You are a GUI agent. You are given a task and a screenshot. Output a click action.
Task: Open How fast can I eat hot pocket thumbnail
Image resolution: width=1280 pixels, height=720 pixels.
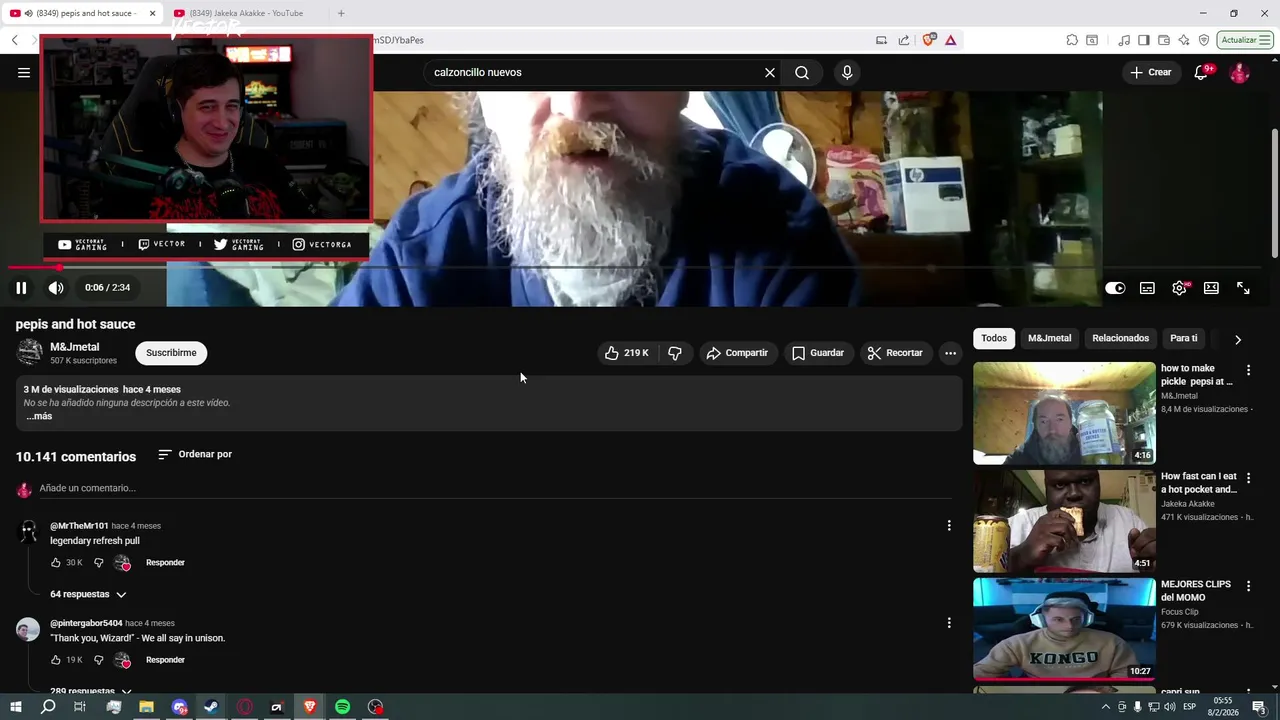1064,521
